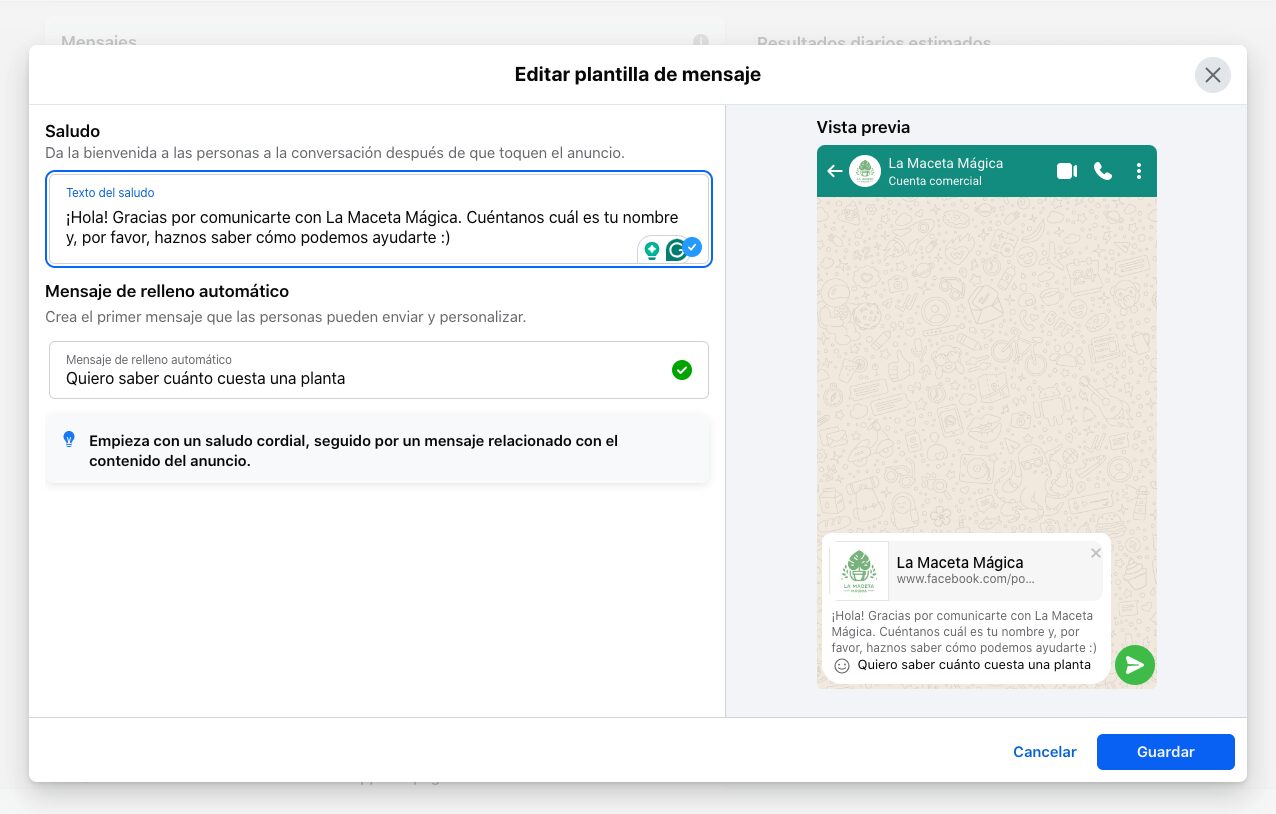
Task: Click the Grammarly icon in the greeting field
Action: [677, 249]
